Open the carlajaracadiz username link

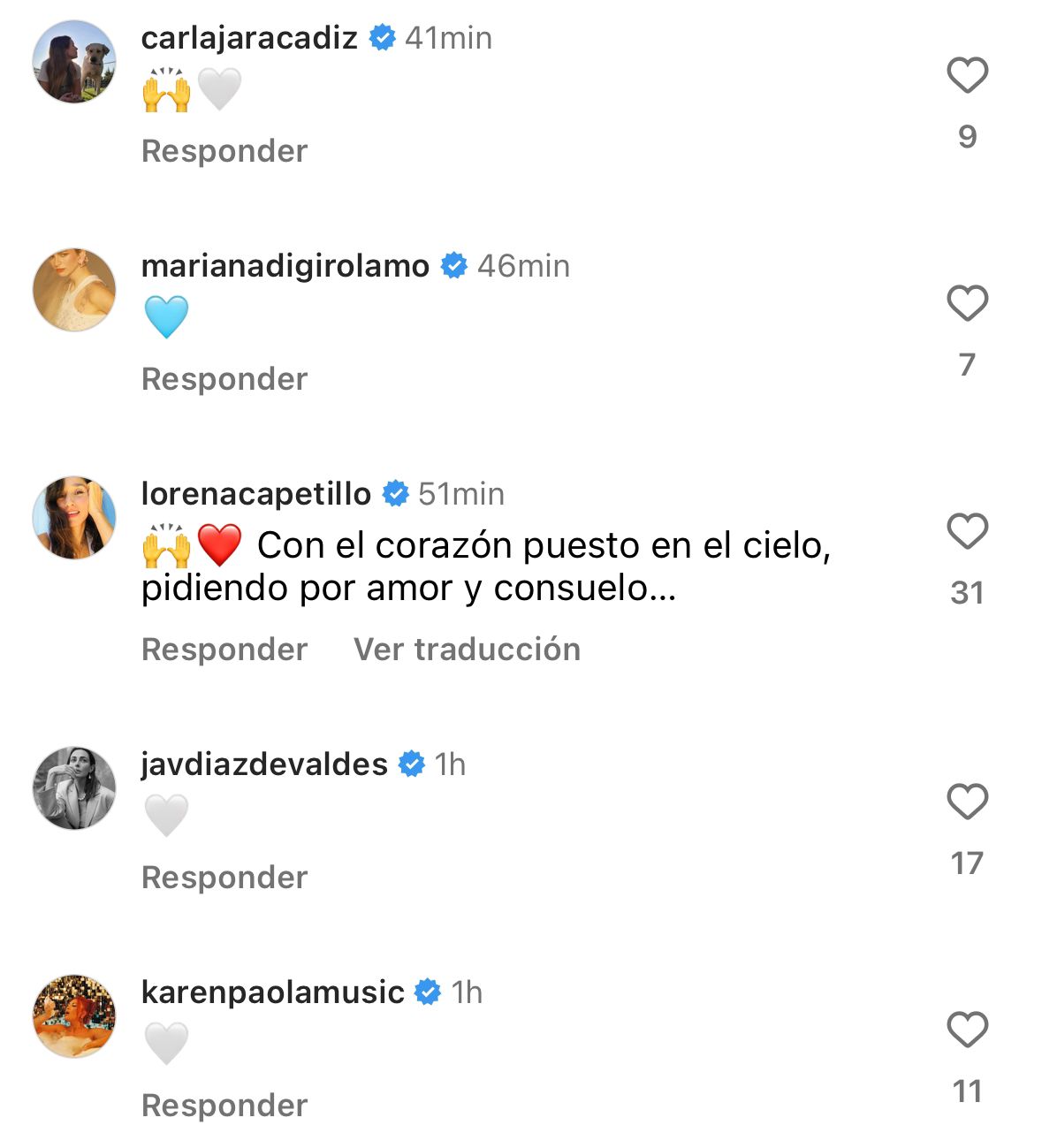(249, 38)
